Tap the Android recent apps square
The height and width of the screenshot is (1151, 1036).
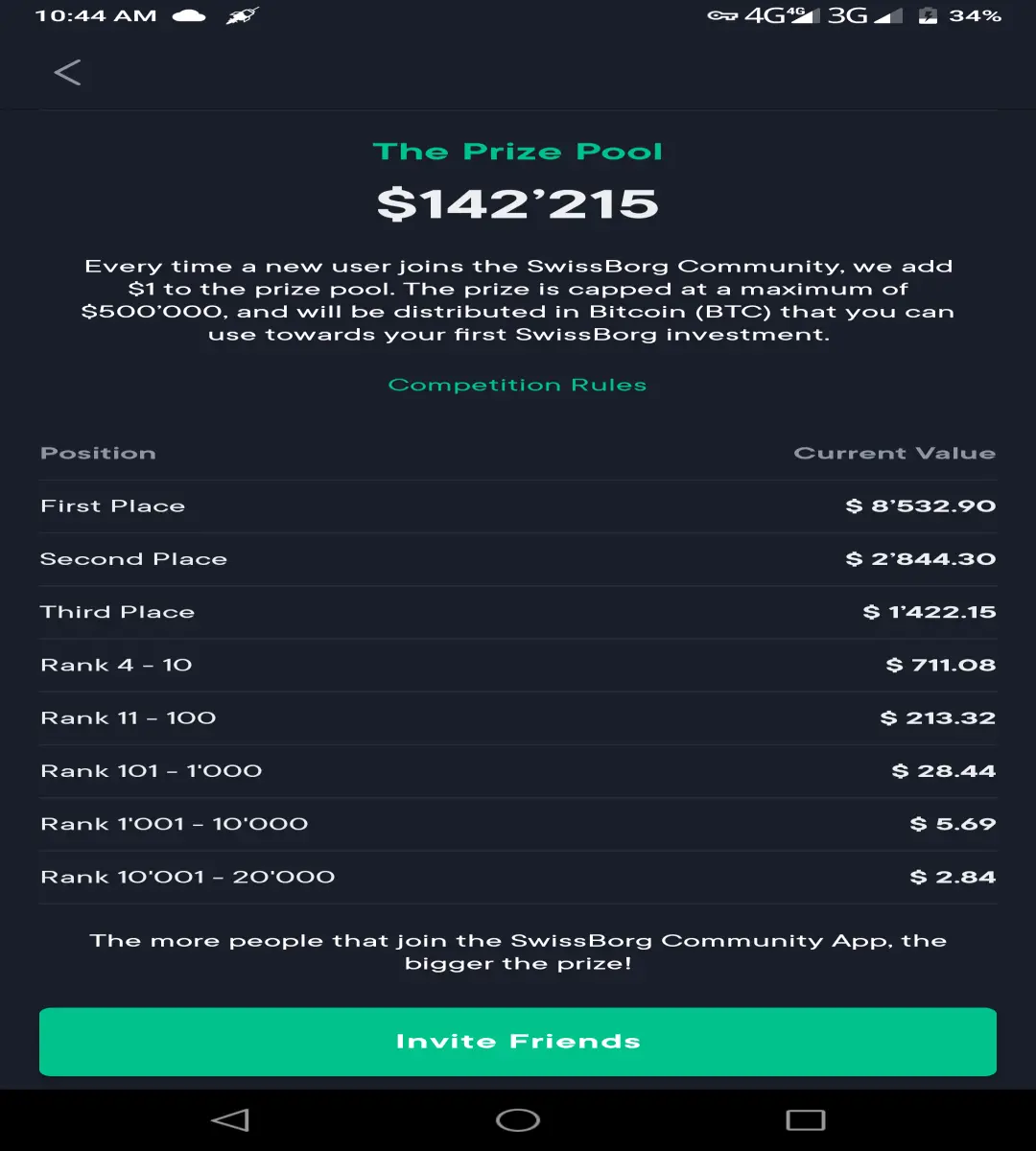805,1119
